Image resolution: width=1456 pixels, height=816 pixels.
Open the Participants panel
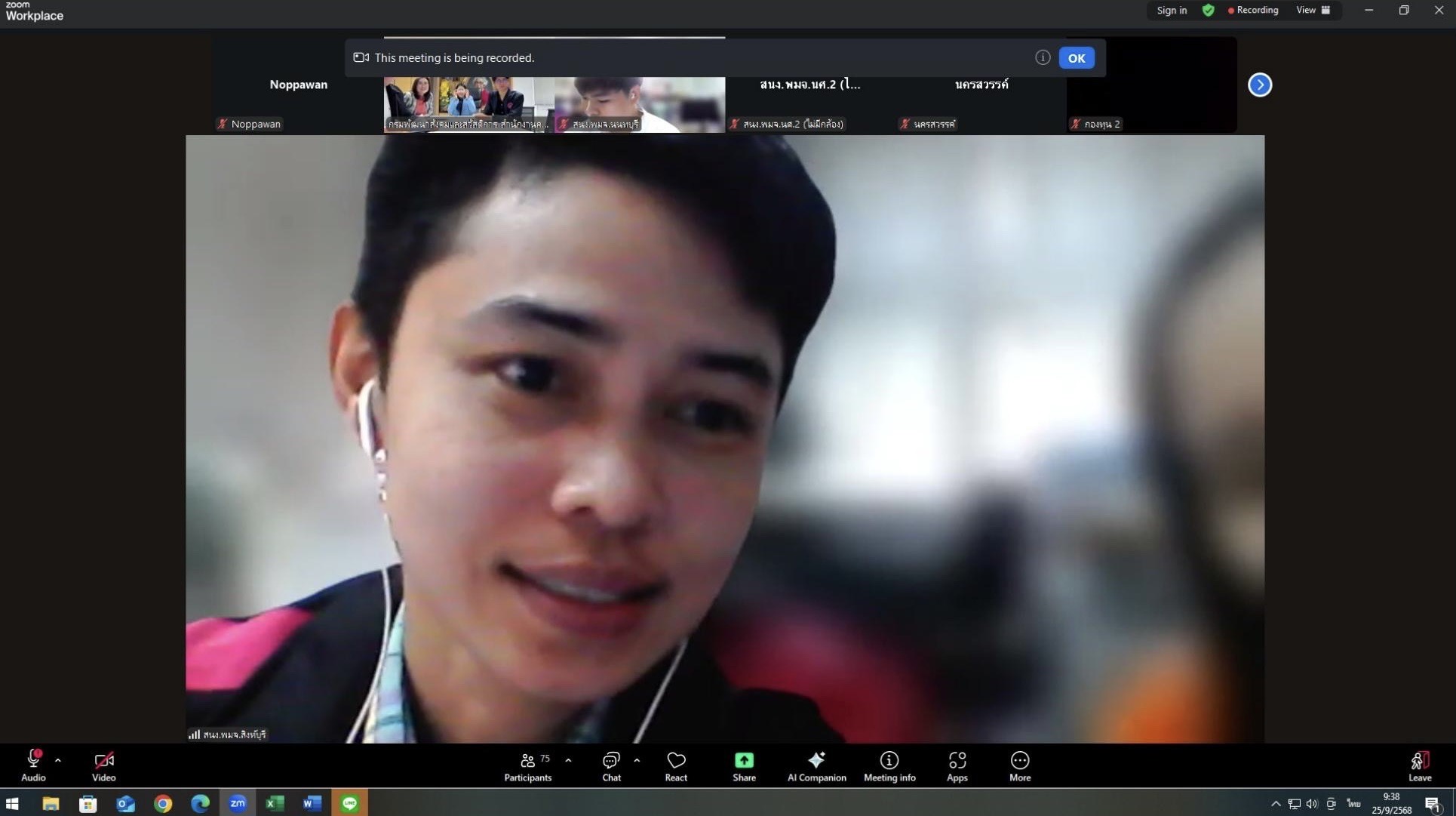(x=527, y=765)
